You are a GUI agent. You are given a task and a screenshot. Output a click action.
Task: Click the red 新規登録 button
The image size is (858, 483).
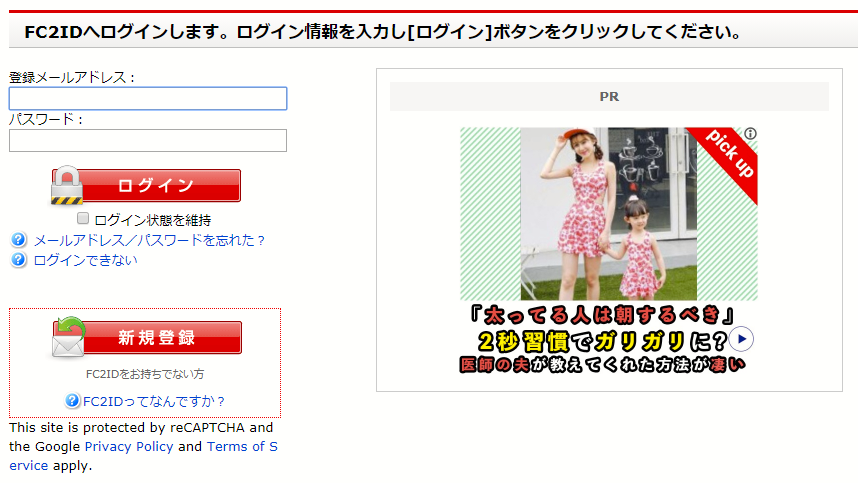(x=147, y=337)
